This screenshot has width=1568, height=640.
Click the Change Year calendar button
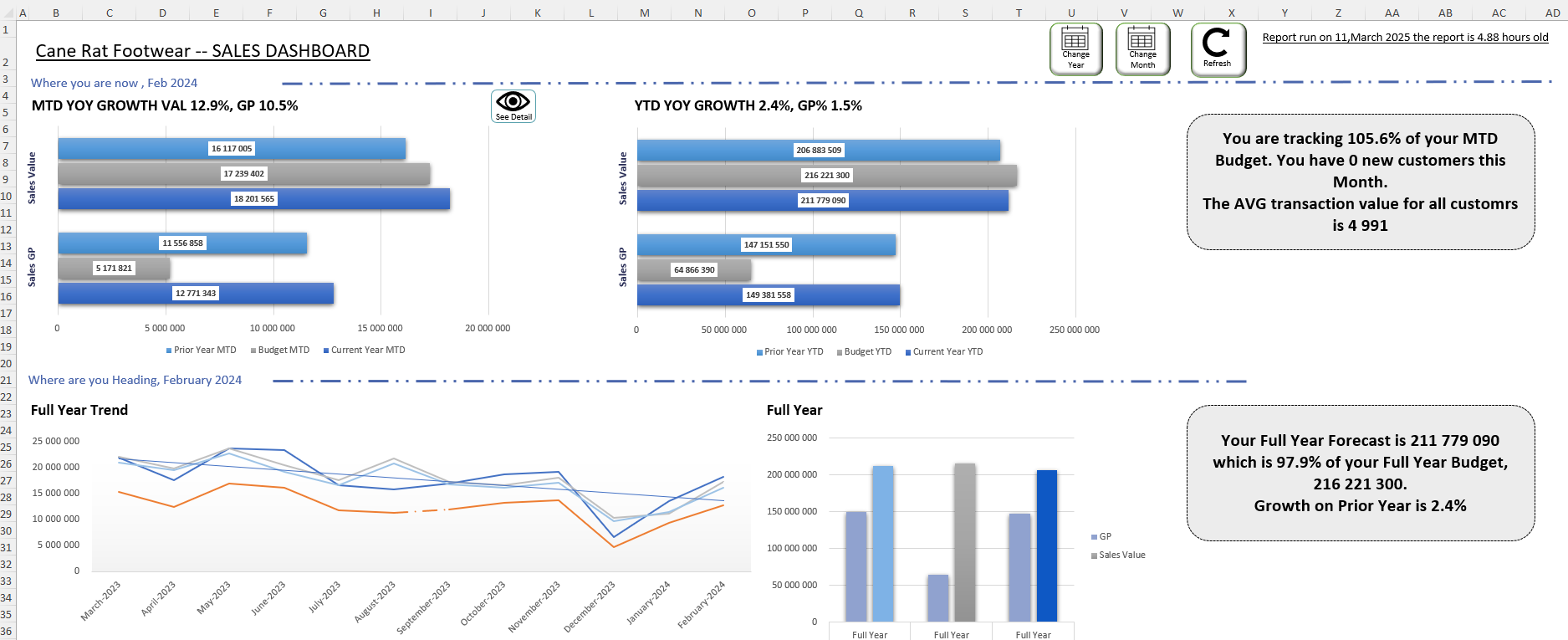pyautogui.click(x=1075, y=49)
